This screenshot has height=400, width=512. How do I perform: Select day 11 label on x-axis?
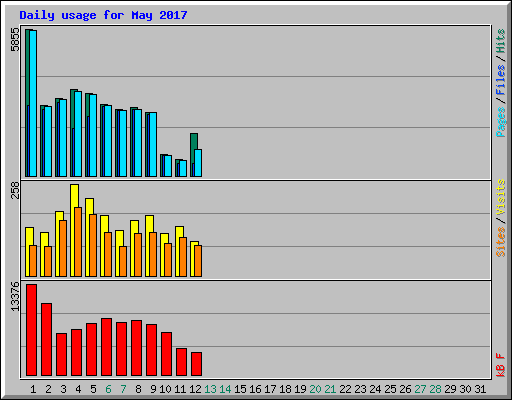tap(180, 389)
